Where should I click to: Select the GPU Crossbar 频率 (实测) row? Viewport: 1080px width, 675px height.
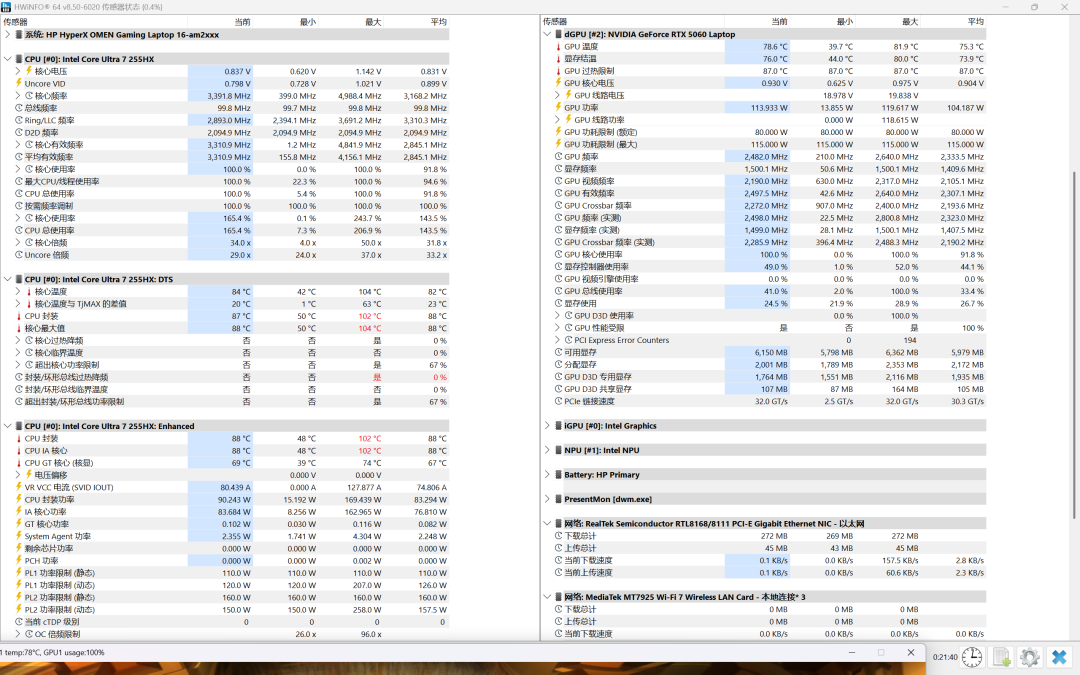point(764,242)
